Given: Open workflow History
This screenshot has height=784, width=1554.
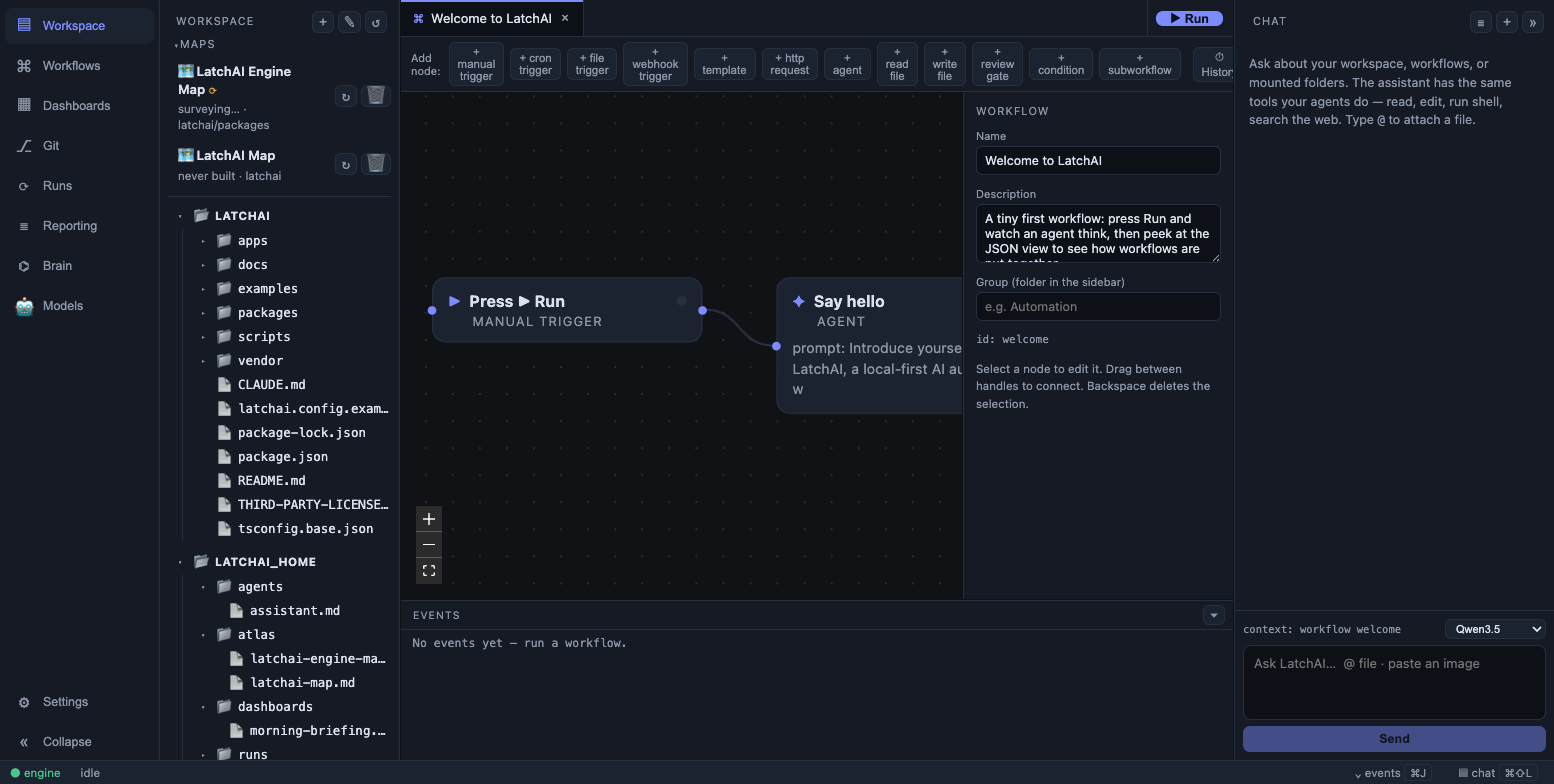Looking at the screenshot, I should (1215, 65).
